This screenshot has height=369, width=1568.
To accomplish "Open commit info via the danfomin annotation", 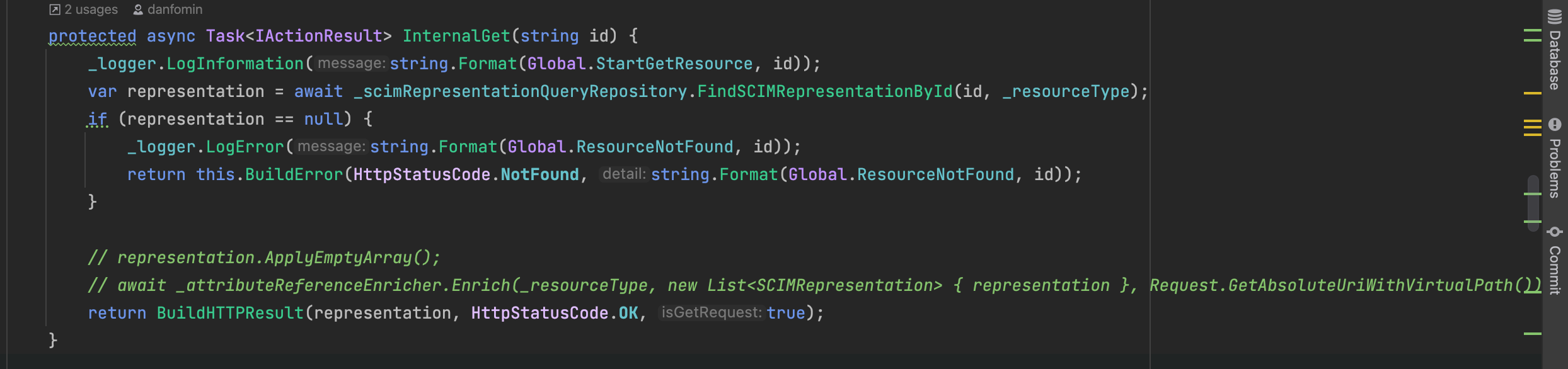I will coord(174,9).
